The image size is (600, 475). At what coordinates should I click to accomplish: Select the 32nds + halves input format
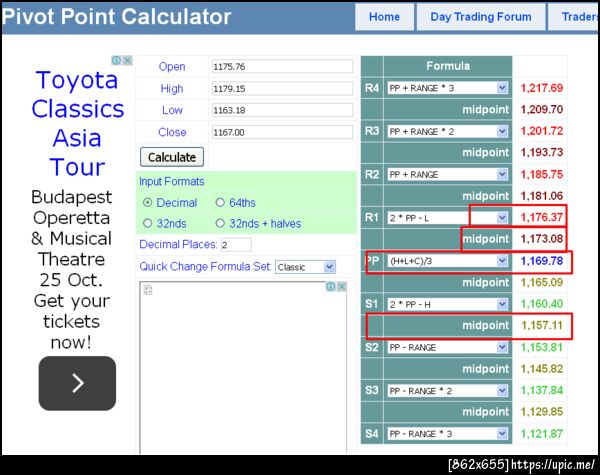click(x=220, y=223)
